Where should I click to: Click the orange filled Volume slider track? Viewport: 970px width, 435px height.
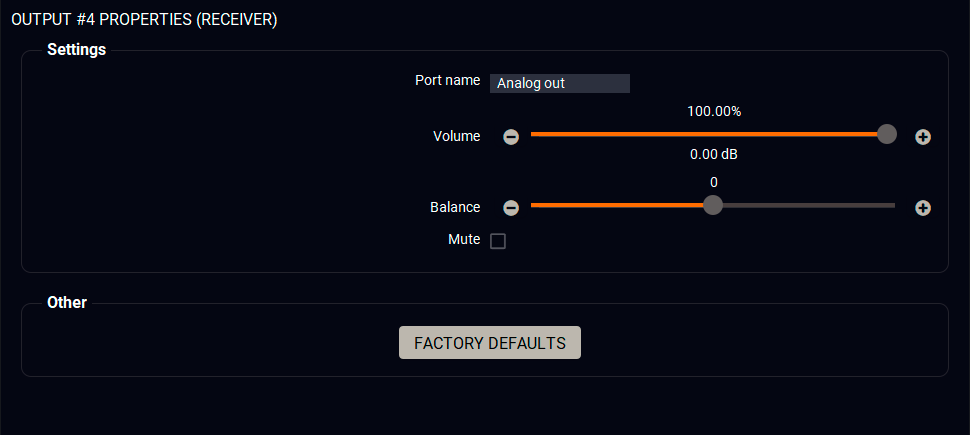pos(700,134)
